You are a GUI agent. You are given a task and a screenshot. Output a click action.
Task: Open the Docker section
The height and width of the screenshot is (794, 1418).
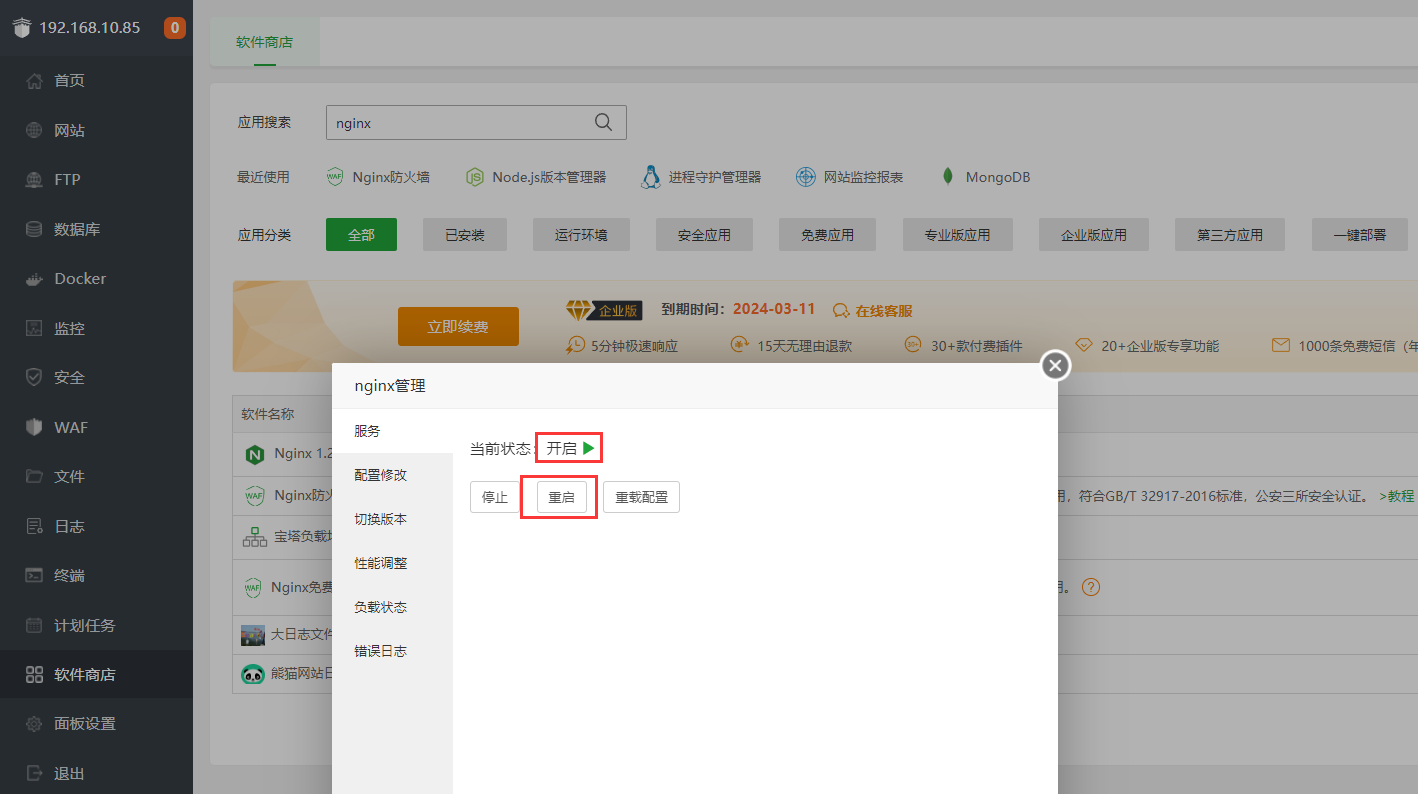pos(96,279)
